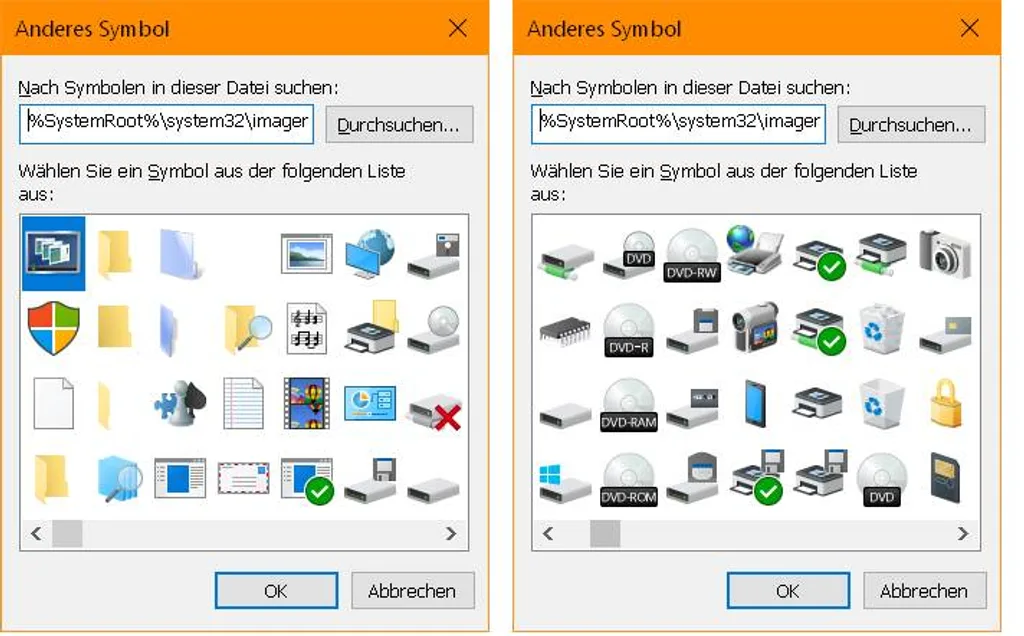Close the left Anderes Symbol dialog

[x=458, y=28]
